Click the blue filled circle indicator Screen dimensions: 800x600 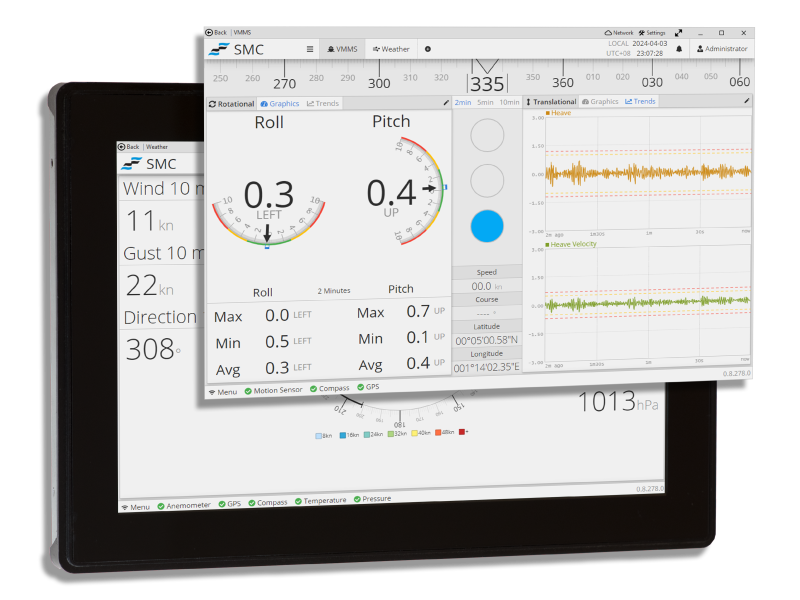(x=487, y=226)
